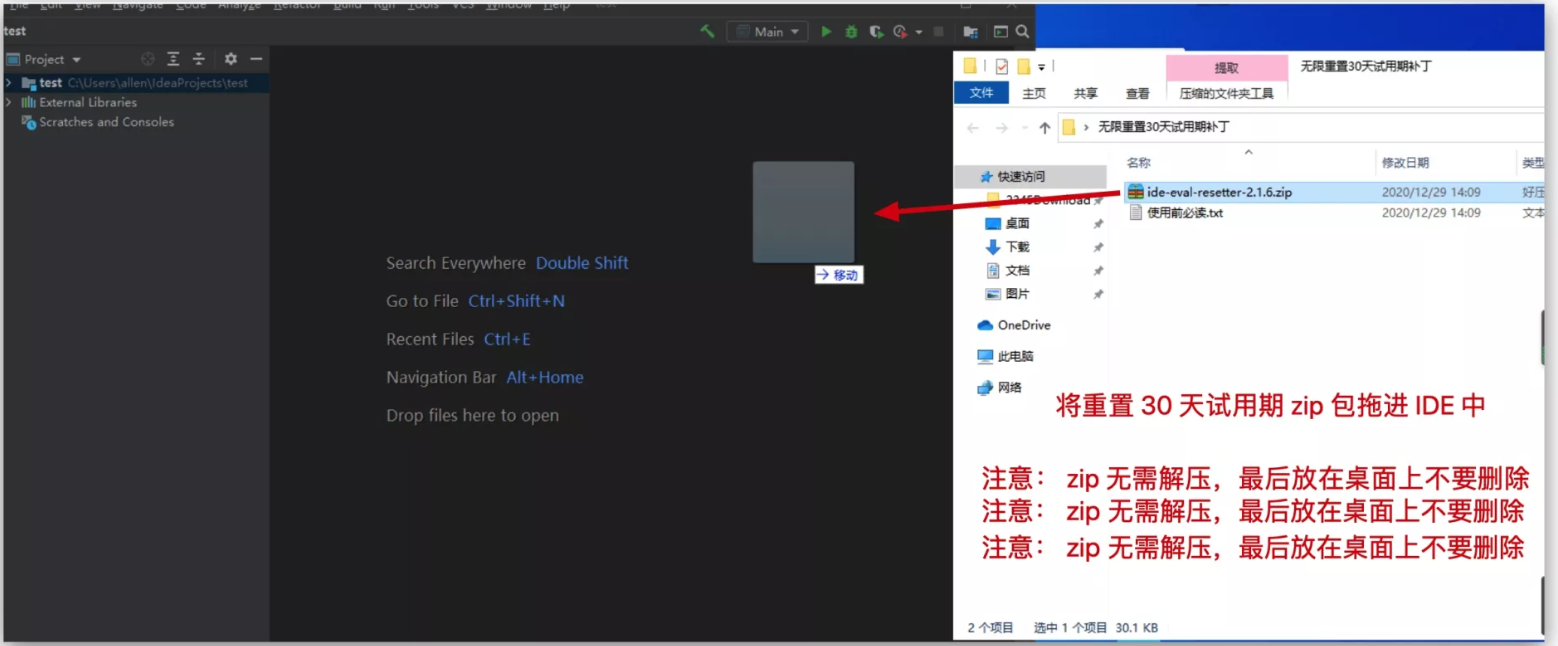Expand the test project node
The height and width of the screenshot is (646, 1558).
(8, 83)
